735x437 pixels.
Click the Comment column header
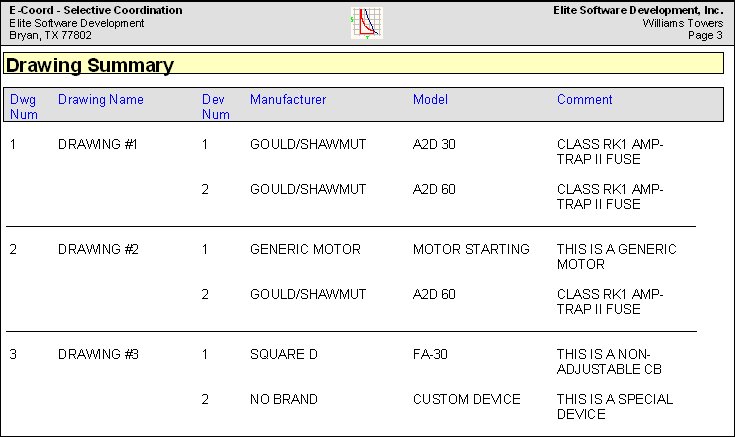(x=585, y=99)
